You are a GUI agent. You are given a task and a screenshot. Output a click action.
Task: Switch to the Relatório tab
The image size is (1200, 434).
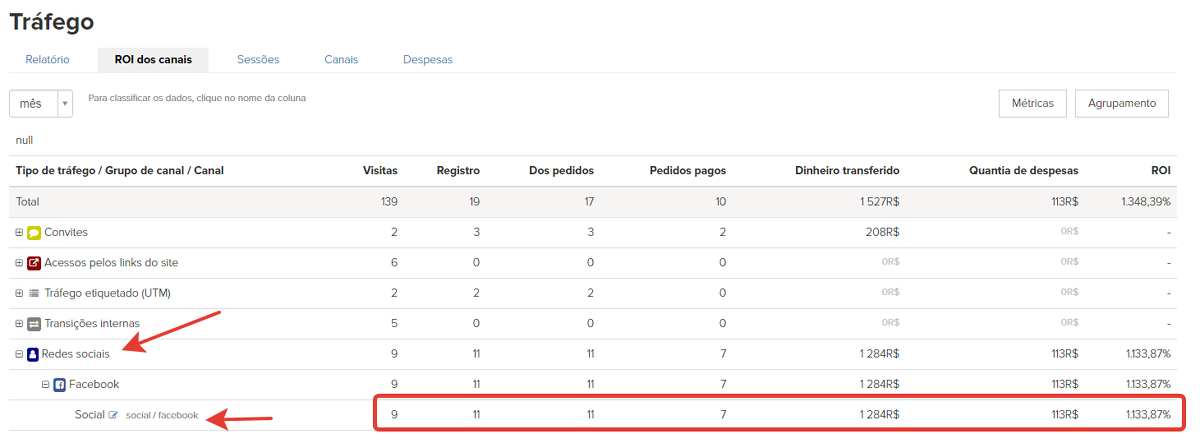tap(47, 60)
